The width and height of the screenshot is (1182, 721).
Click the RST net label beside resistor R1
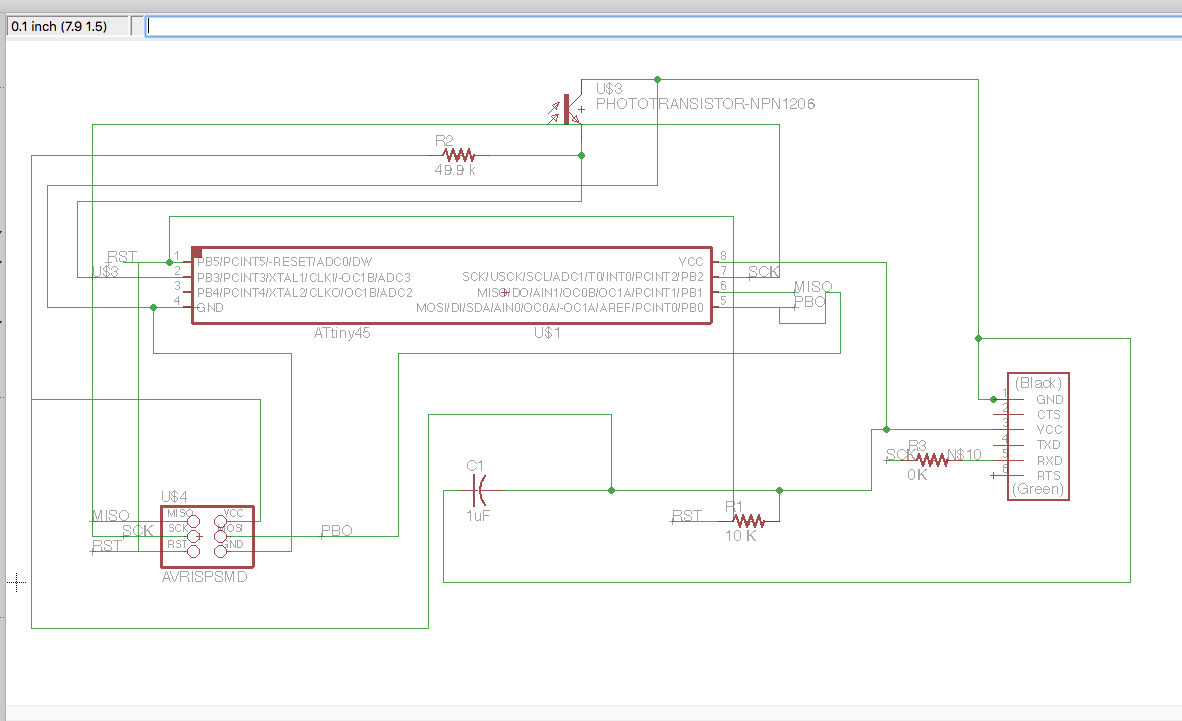click(687, 516)
